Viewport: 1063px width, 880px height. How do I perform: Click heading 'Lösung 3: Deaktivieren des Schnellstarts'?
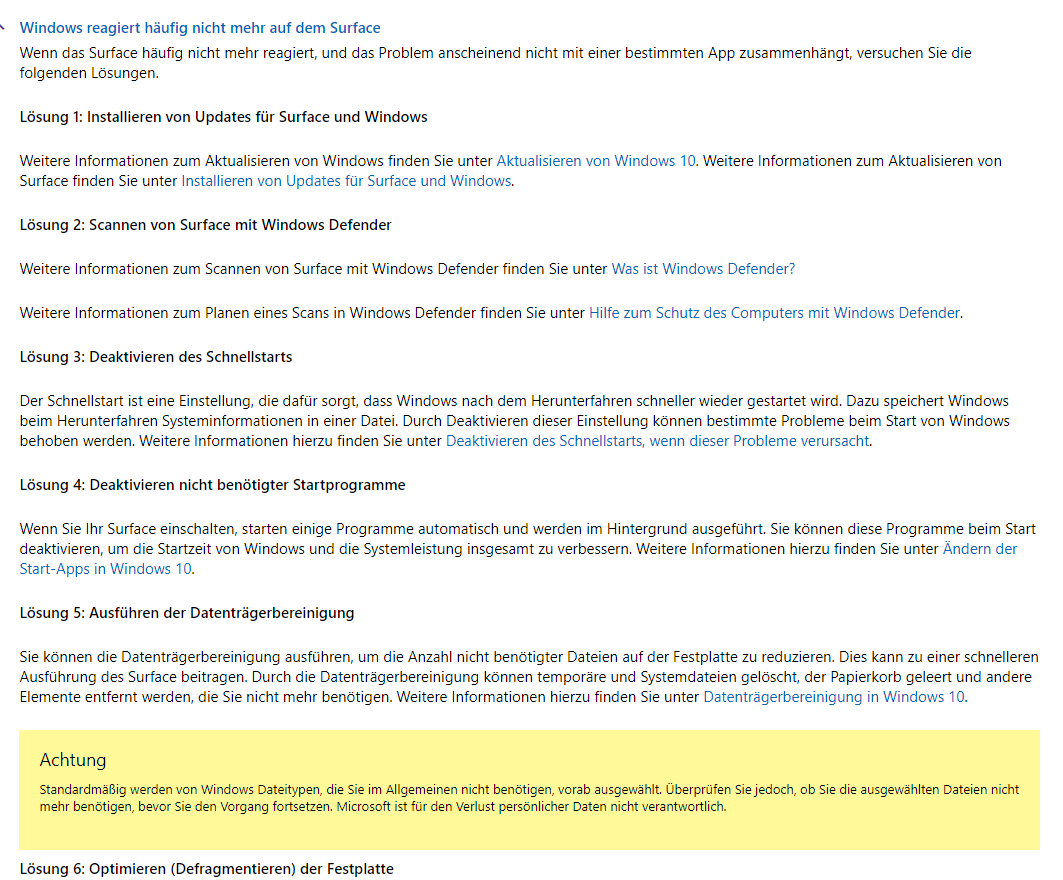(x=156, y=357)
